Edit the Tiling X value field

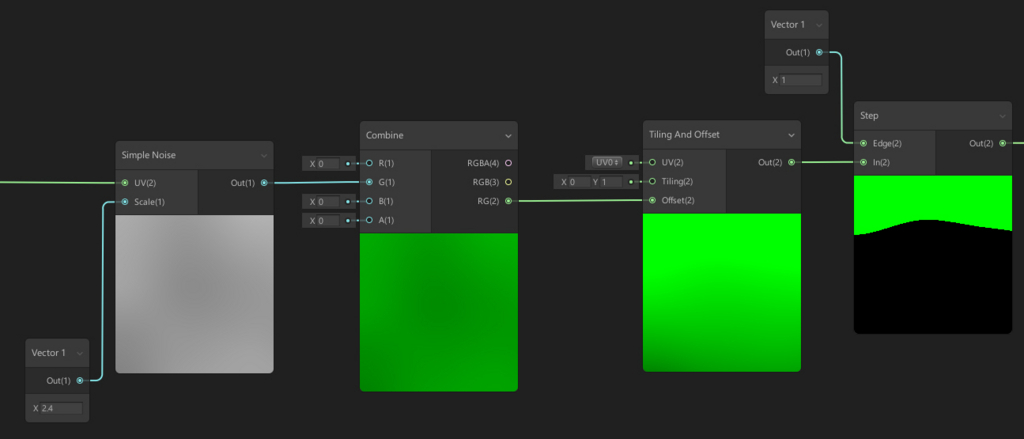click(579, 182)
